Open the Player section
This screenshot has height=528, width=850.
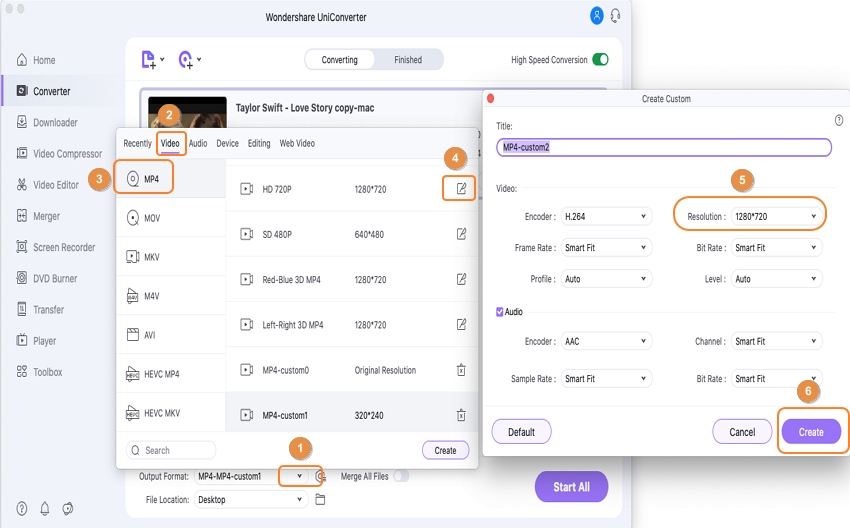click(36, 341)
